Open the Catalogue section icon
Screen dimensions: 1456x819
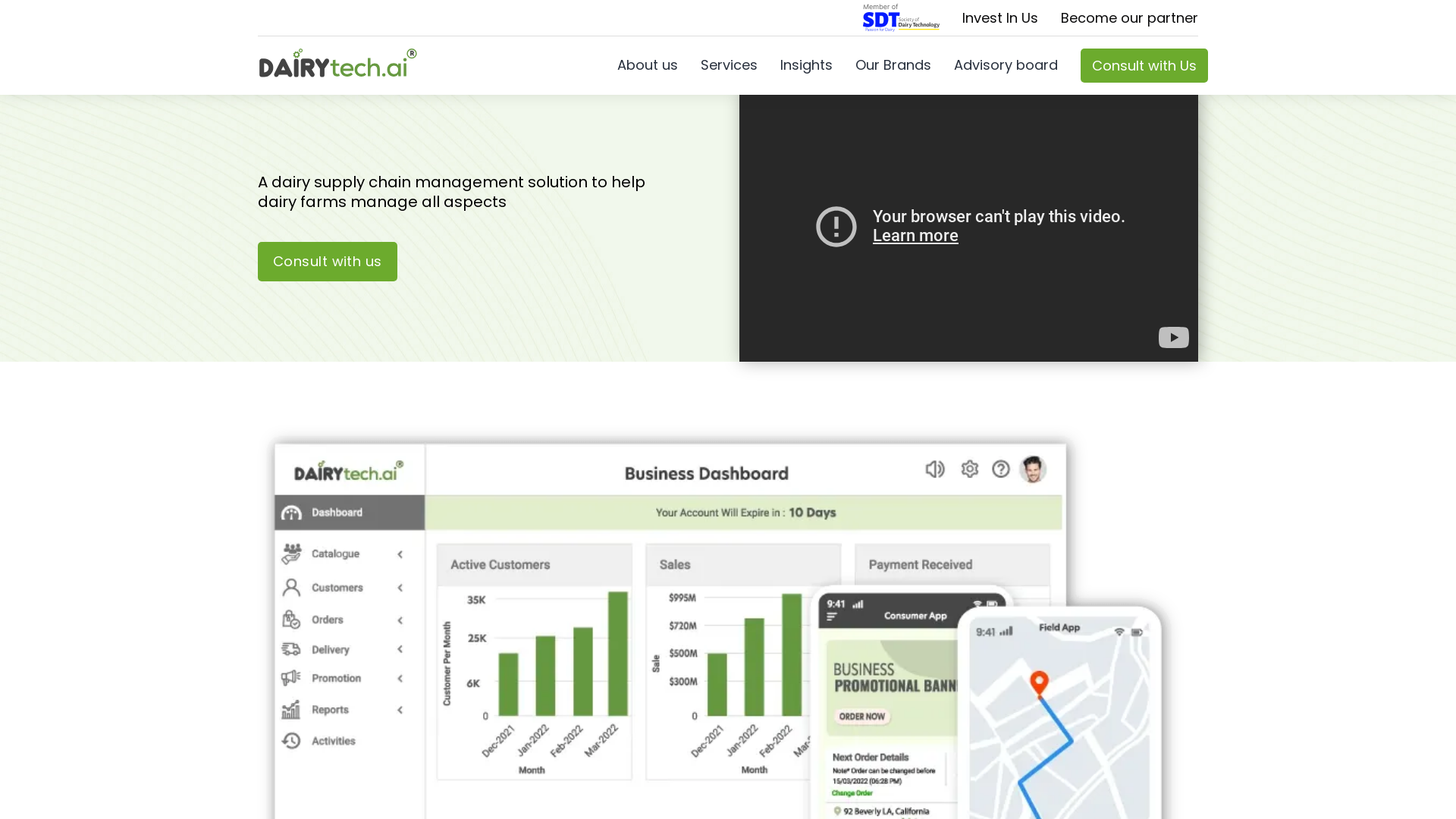[291, 553]
